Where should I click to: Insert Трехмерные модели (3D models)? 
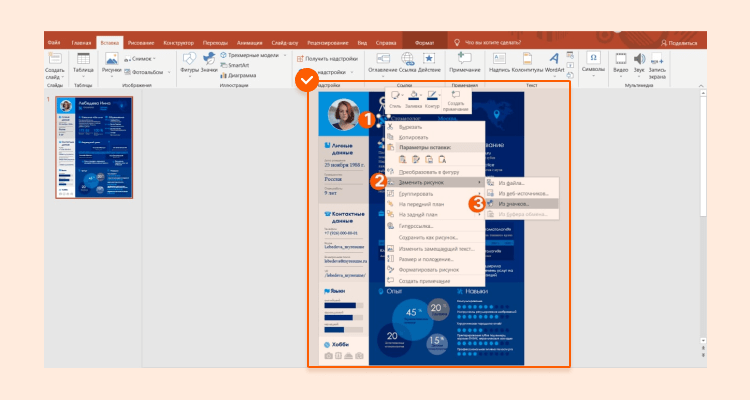(249, 55)
